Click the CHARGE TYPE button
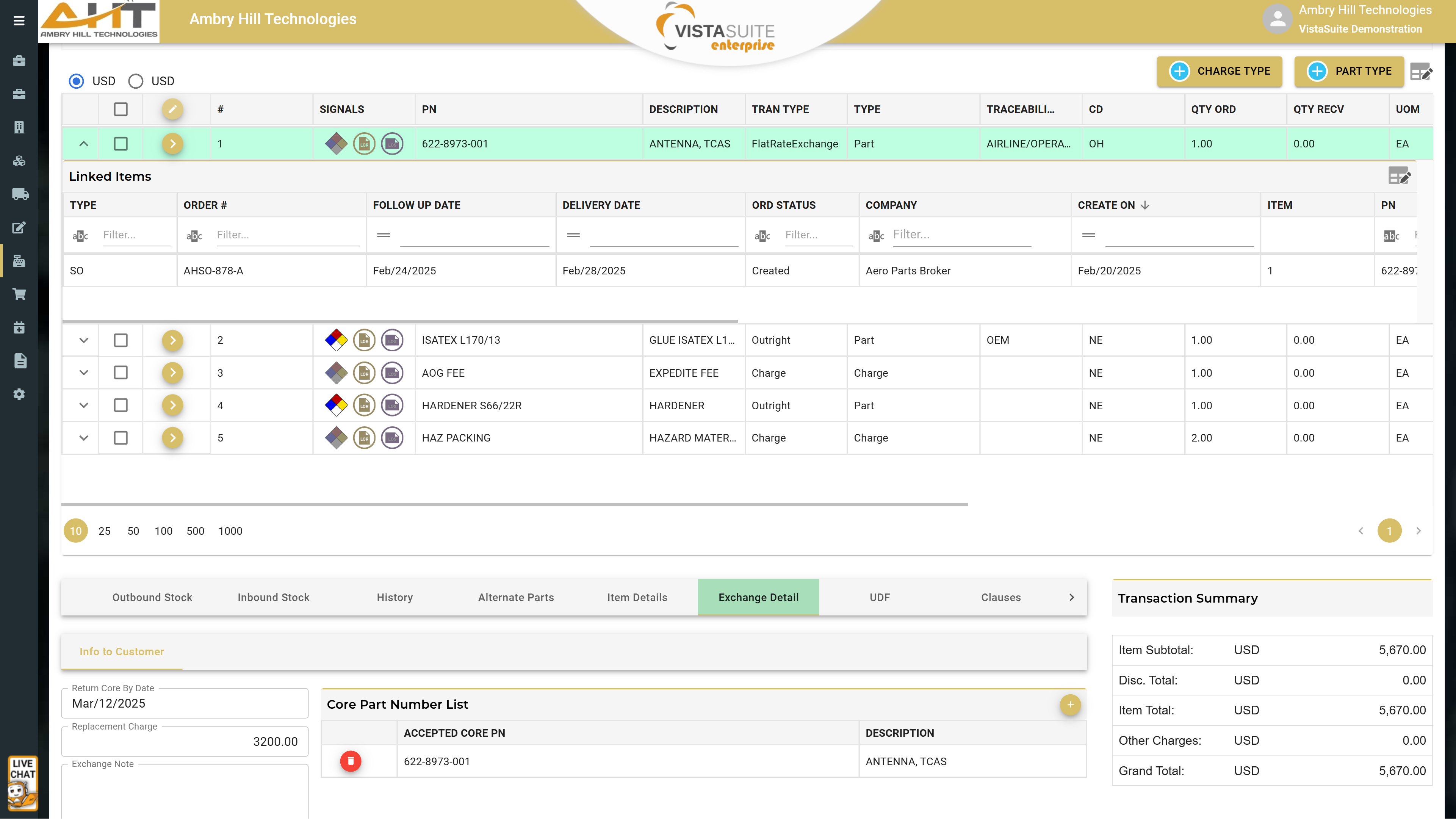 (1219, 71)
